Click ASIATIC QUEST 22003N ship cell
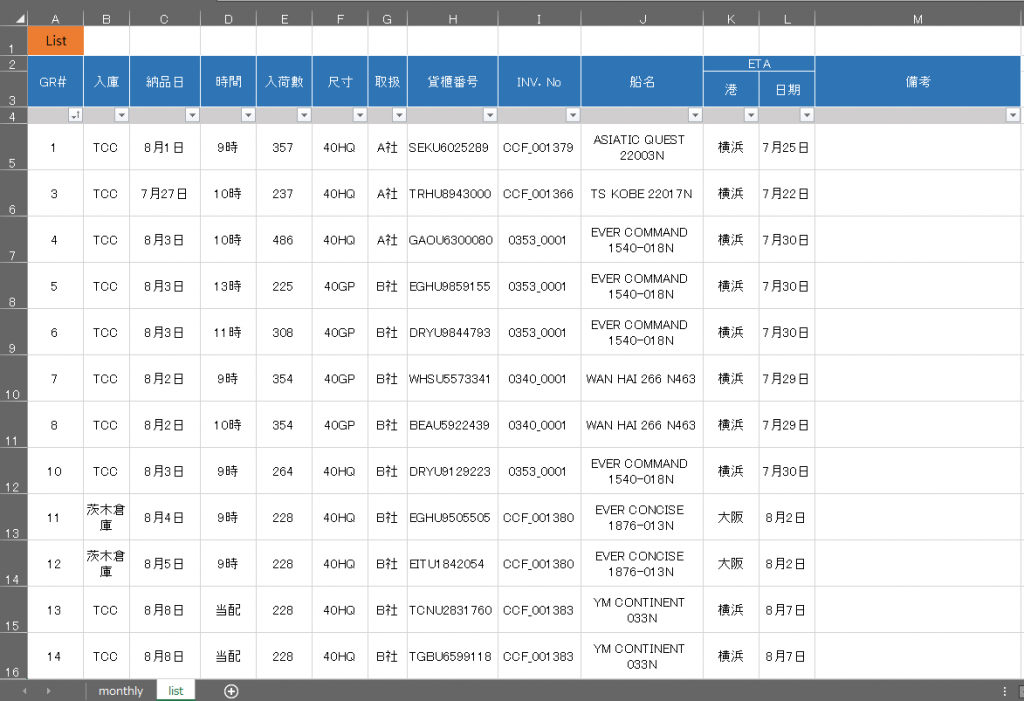This screenshot has height=701, width=1024. 640,148
